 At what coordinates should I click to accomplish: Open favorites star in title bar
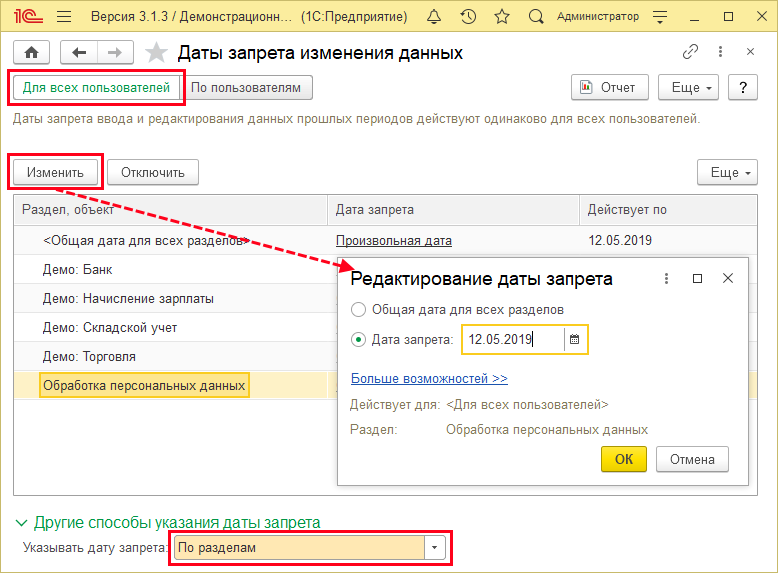tap(502, 17)
